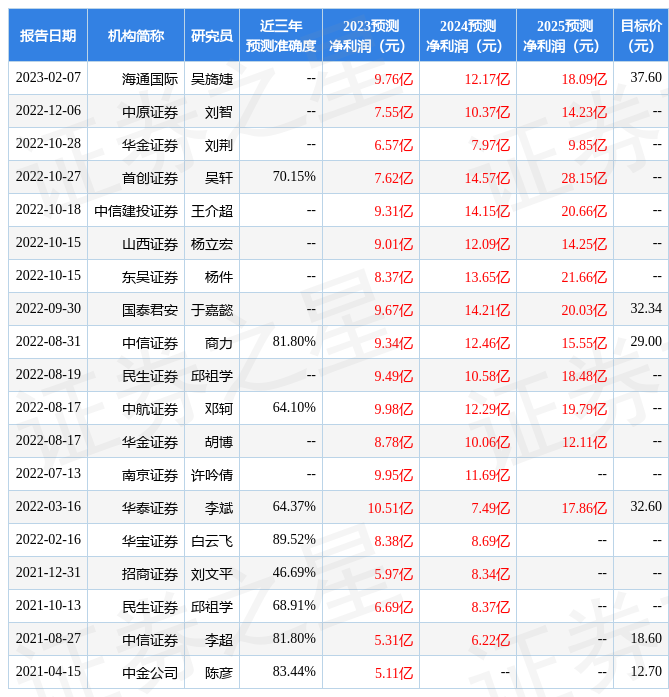This screenshot has height=697, width=669.
Task: Select researcher 王介超
Action: [212, 211]
